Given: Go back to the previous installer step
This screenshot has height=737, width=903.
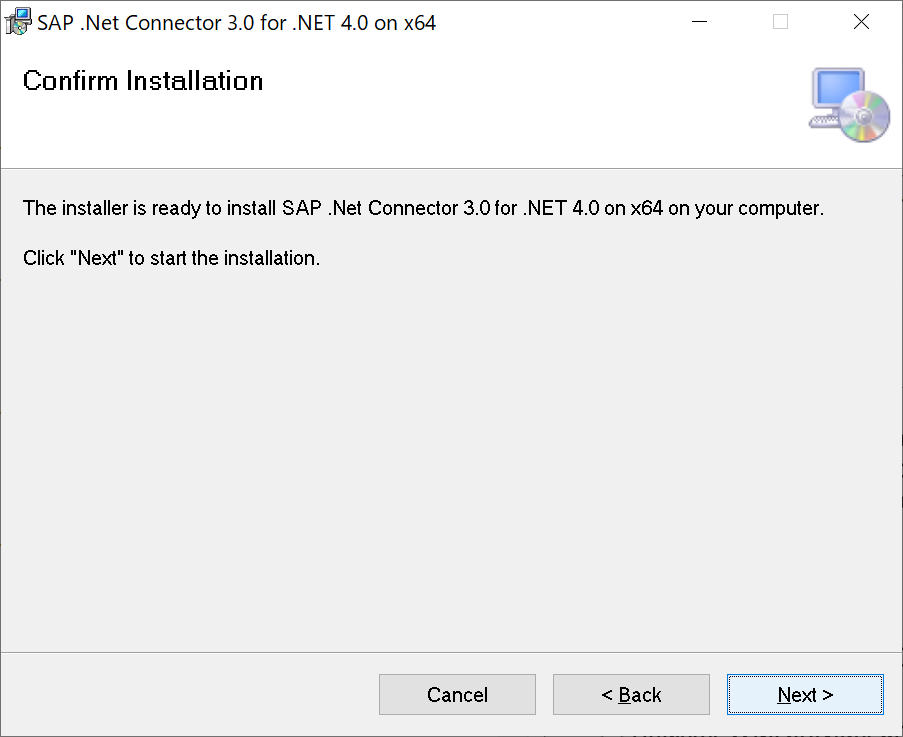Looking at the screenshot, I should (631, 695).
